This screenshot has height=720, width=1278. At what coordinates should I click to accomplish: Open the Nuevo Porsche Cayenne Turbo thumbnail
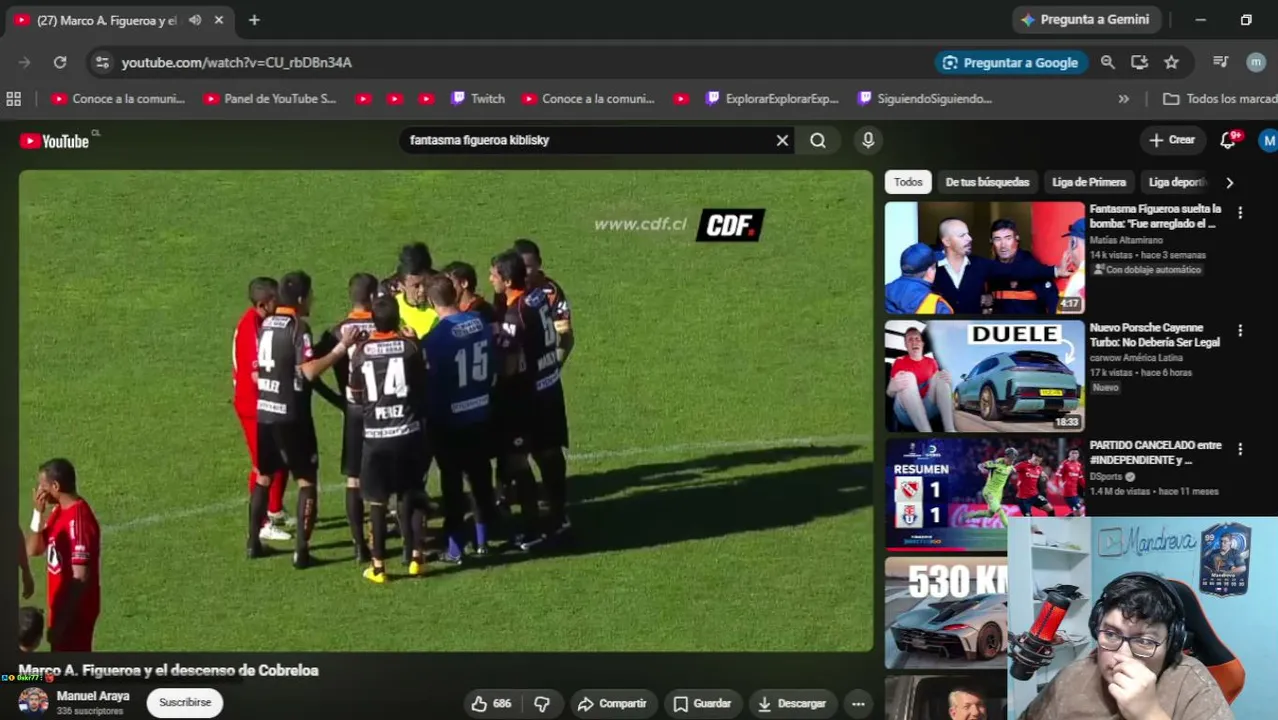(x=984, y=376)
